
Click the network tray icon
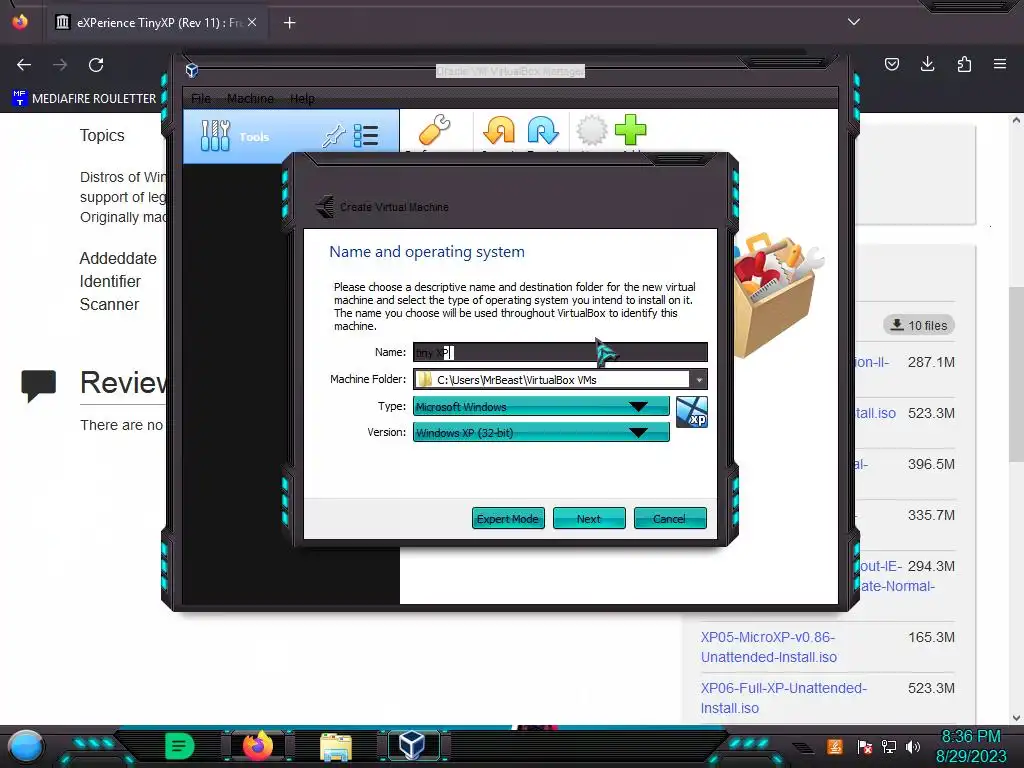pos(889,747)
